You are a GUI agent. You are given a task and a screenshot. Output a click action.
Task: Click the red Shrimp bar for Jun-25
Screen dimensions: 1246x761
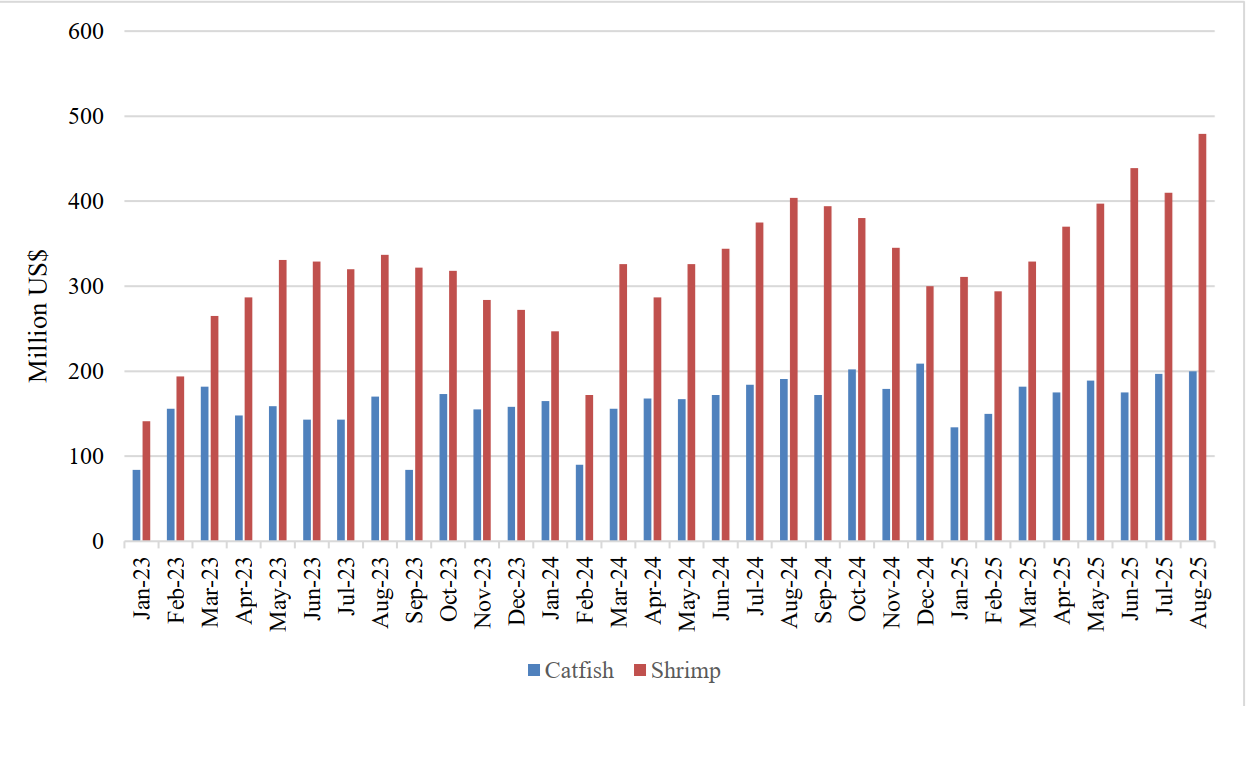point(1134,355)
